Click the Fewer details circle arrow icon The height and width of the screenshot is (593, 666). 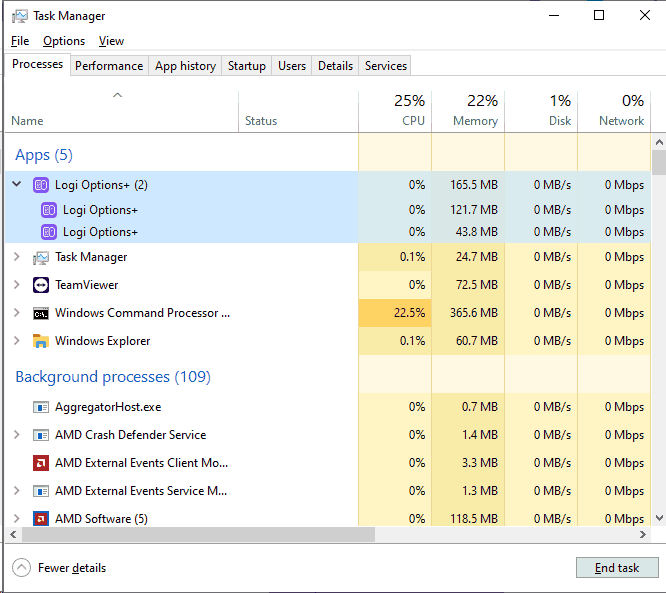(21, 568)
